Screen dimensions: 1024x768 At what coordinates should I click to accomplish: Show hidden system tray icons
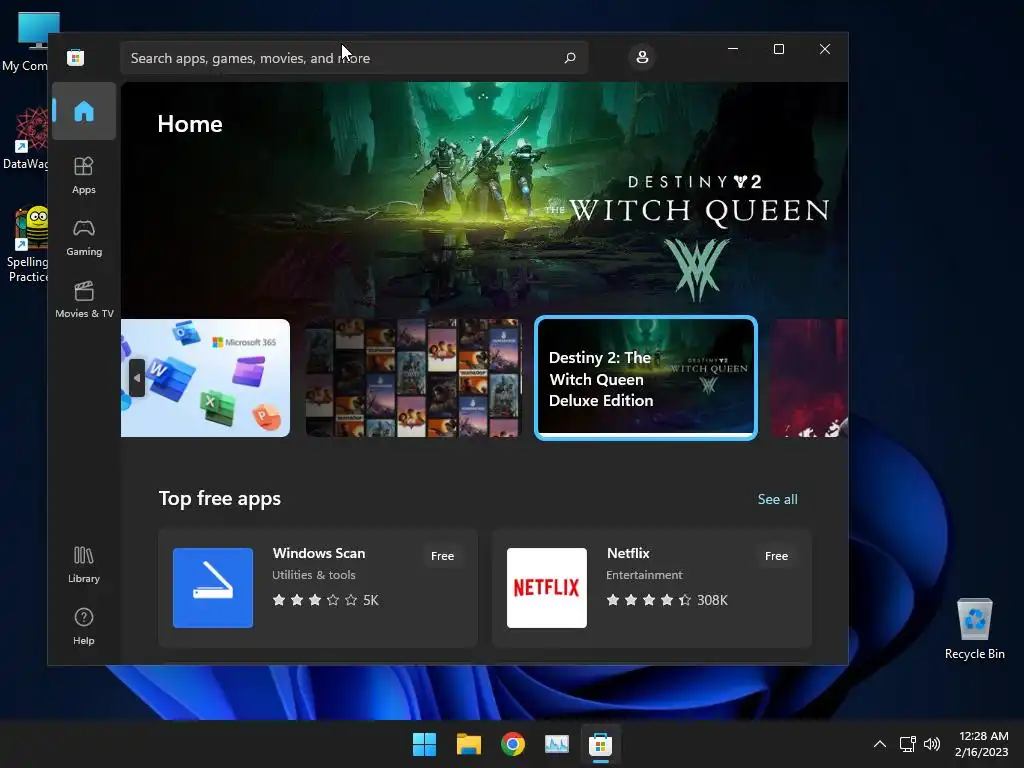[x=880, y=744]
